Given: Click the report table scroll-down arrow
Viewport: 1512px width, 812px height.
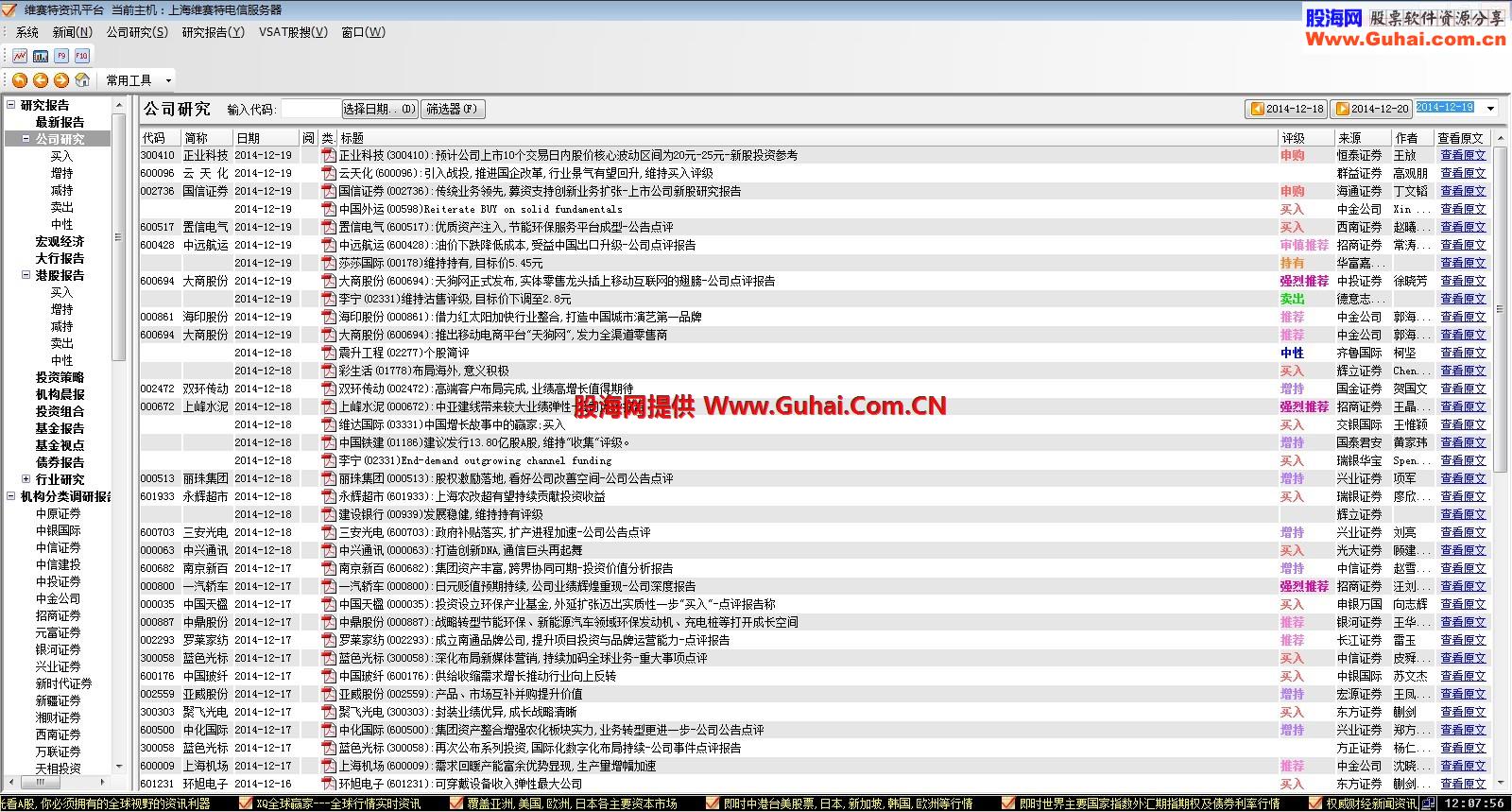Looking at the screenshot, I should tap(1501, 783).
